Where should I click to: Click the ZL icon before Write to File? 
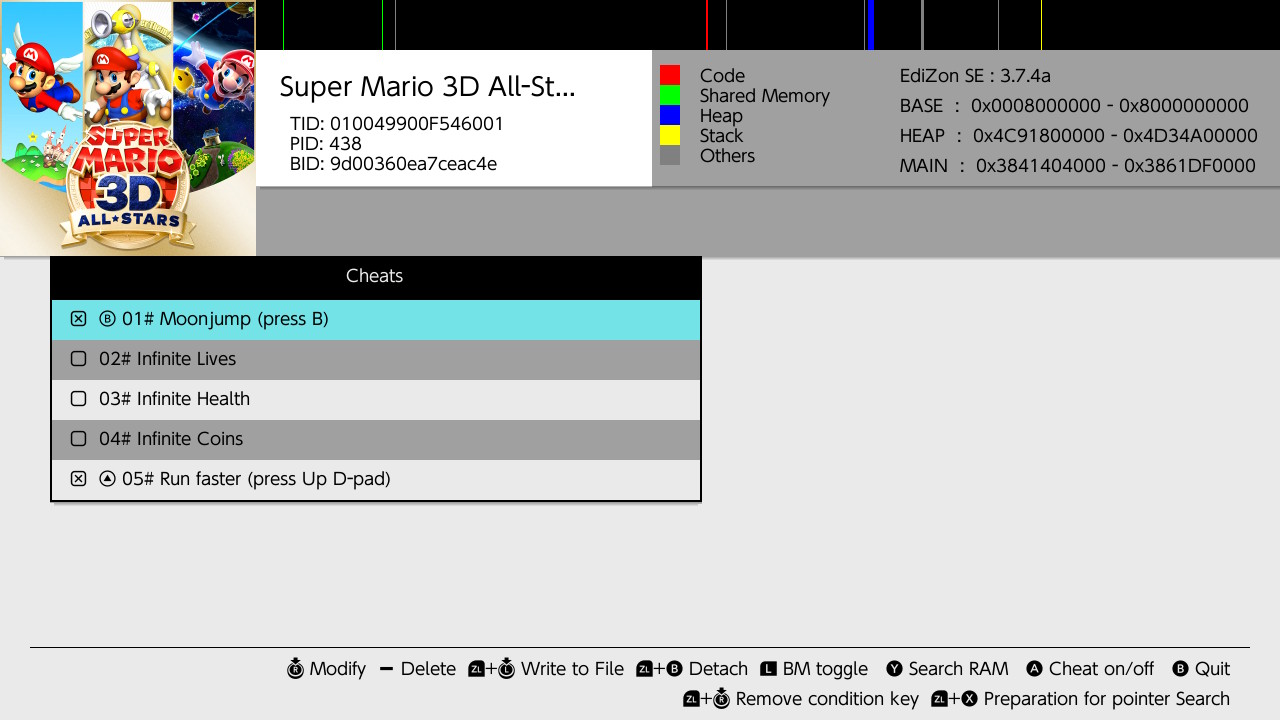point(476,669)
